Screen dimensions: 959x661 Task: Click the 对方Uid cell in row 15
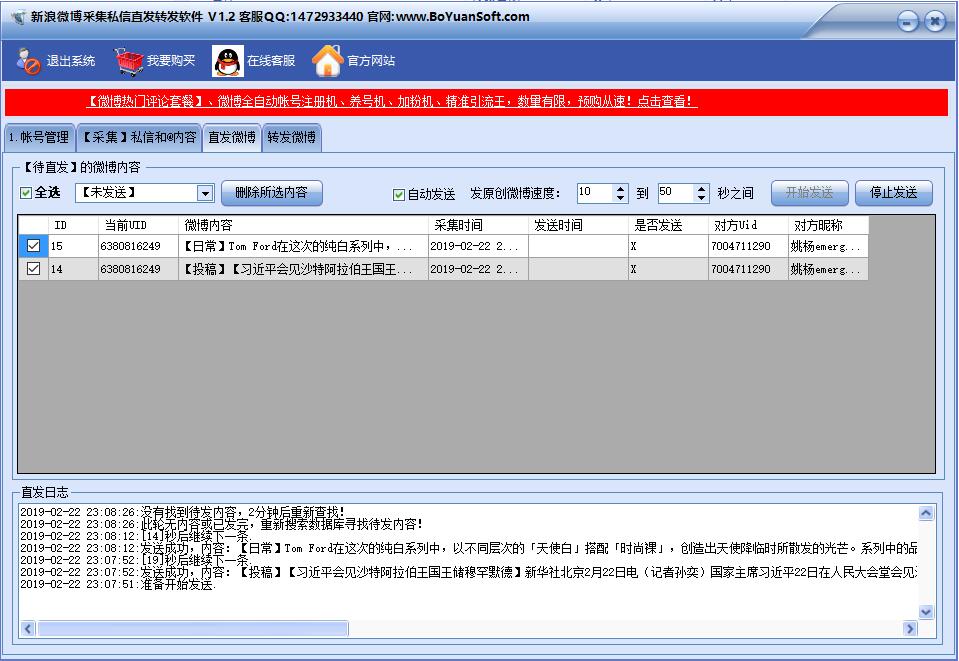[x=748, y=246]
